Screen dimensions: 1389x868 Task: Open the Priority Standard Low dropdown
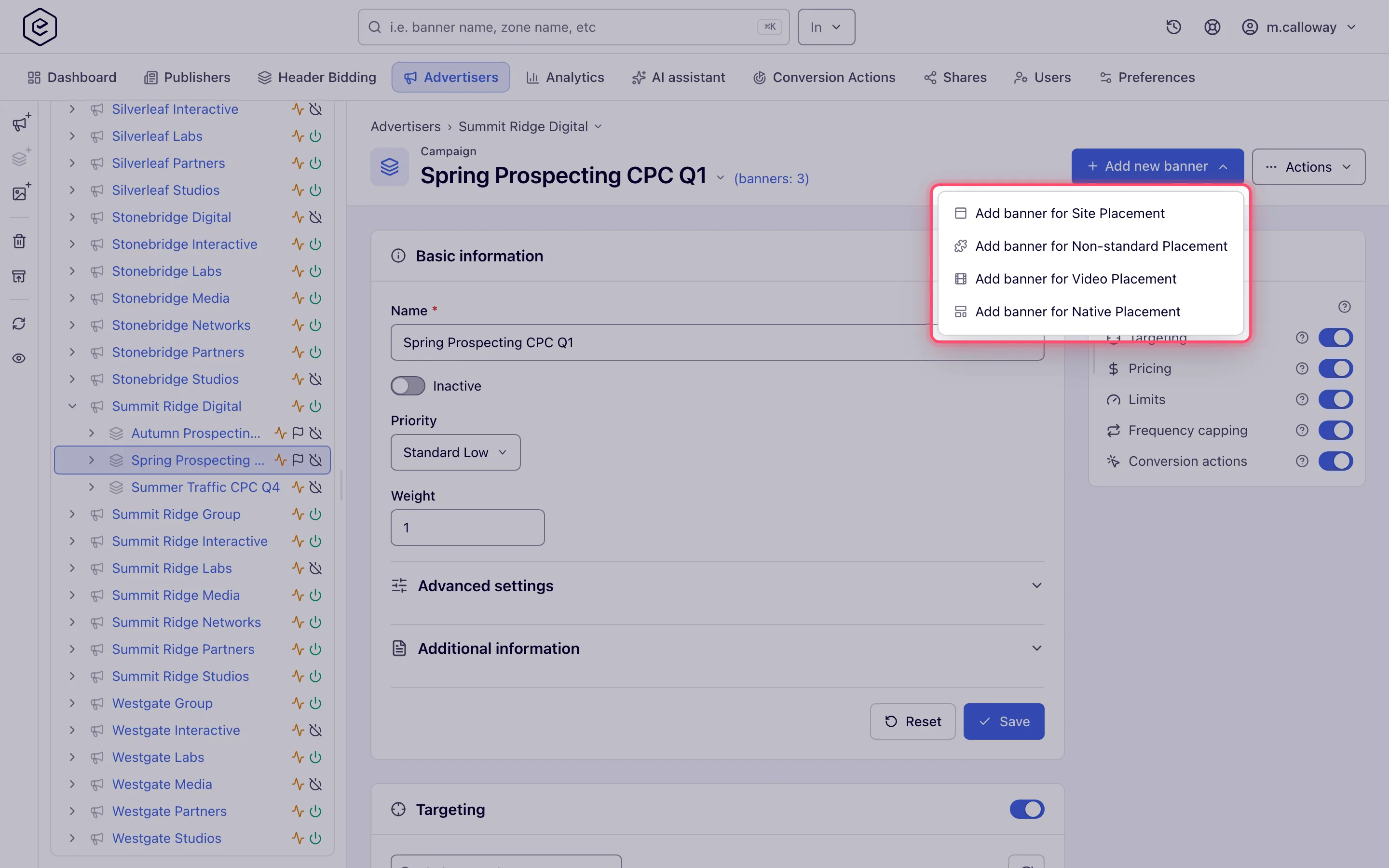click(455, 452)
